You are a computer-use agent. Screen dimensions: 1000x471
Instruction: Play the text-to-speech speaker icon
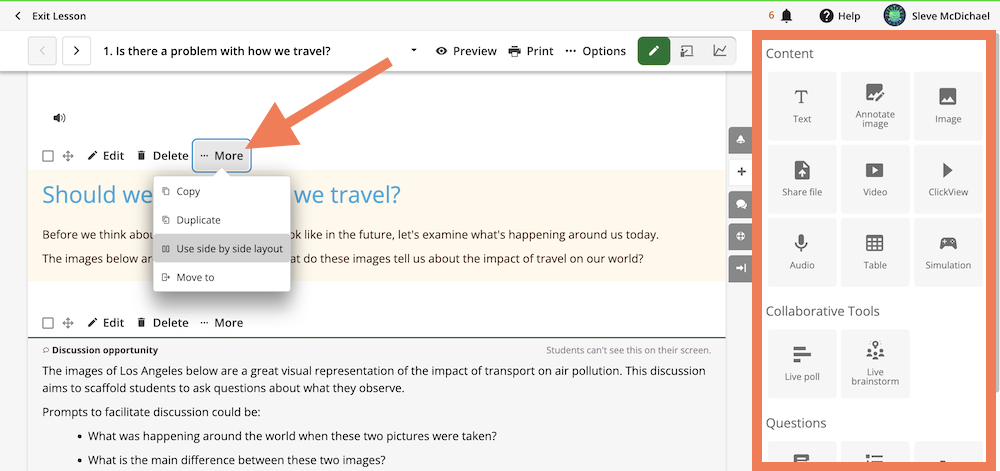click(x=59, y=118)
